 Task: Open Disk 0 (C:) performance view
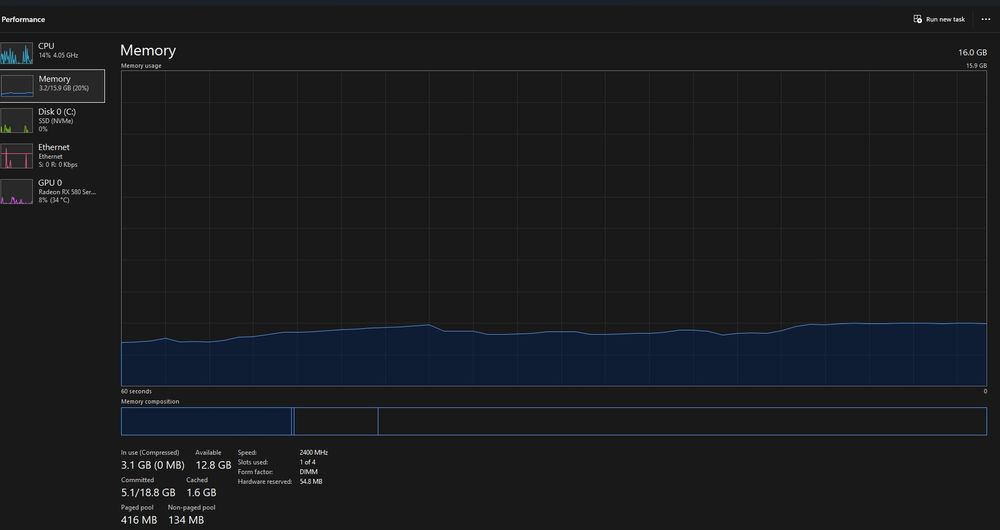(52, 120)
